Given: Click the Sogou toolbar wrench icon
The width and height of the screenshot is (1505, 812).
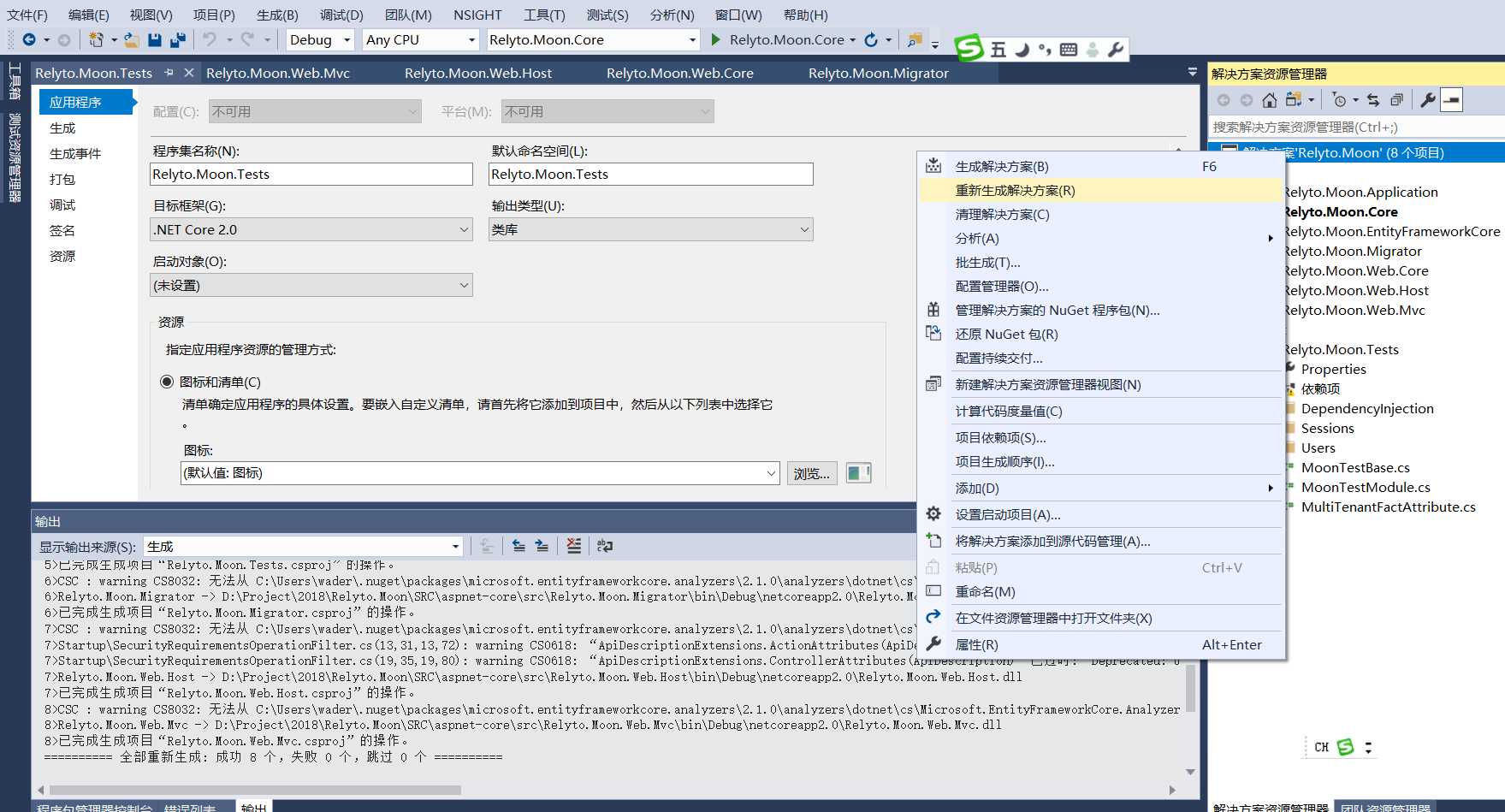Looking at the screenshot, I should (x=1115, y=50).
